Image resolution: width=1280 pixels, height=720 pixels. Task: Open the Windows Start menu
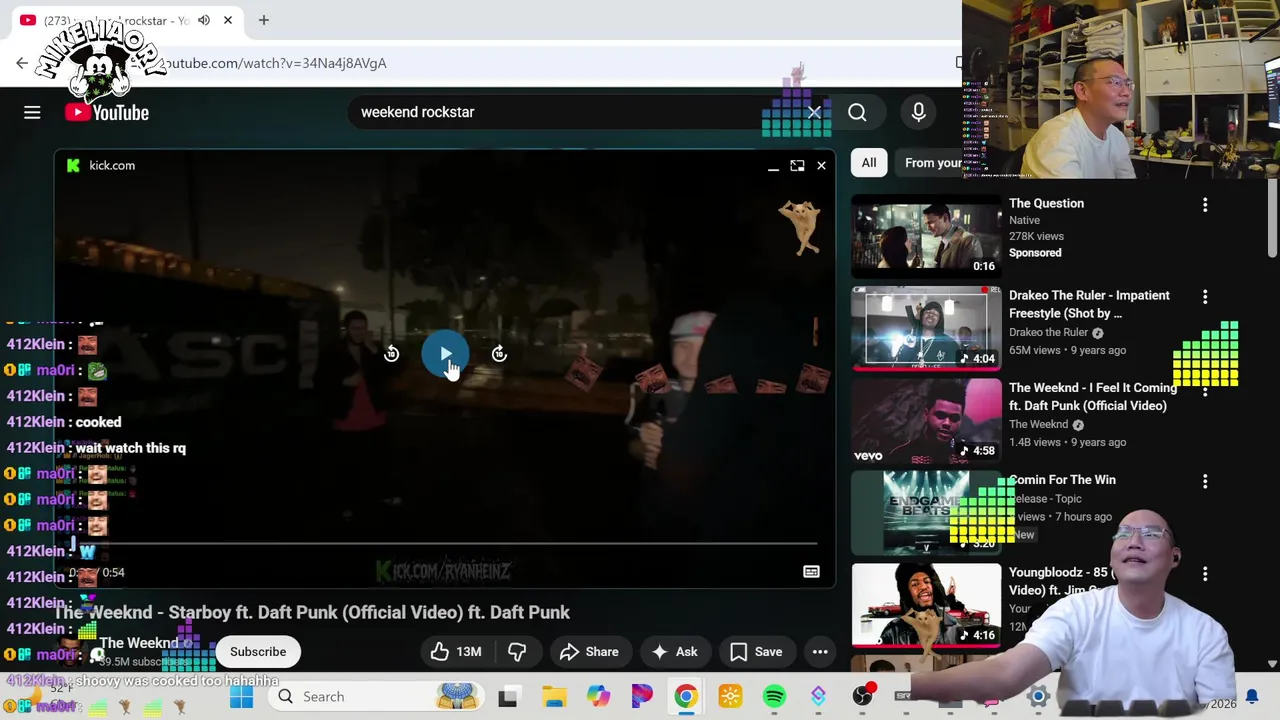241,697
